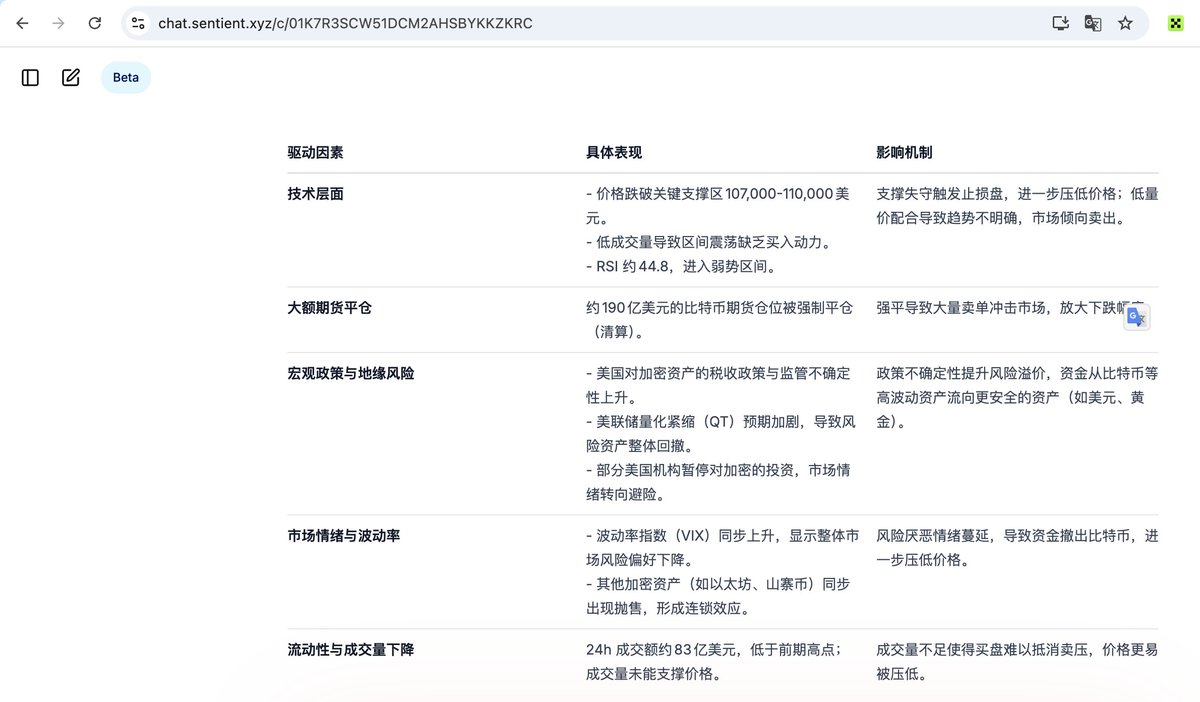Go back to the previous page
Viewport: 1200px width, 702px height.
click(22, 23)
